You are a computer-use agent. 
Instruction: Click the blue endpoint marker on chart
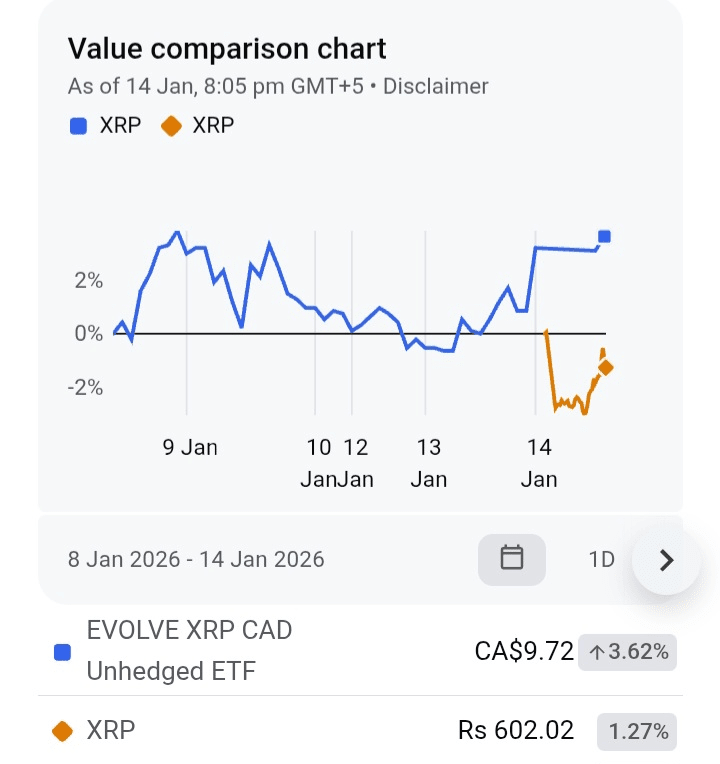pyautogui.click(x=604, y=237)
